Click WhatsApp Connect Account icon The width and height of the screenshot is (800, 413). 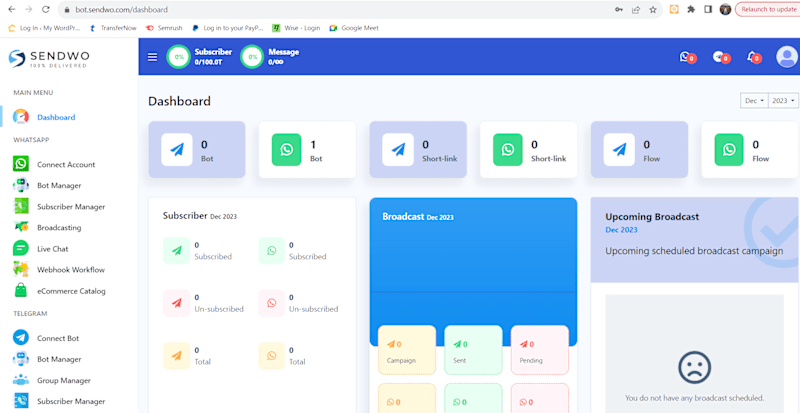click(x=21, y=164)
